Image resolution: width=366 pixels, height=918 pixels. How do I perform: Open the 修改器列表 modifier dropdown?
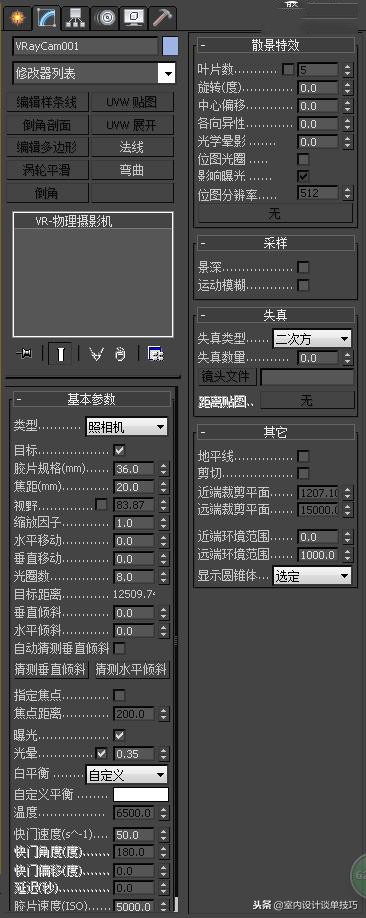pos(94,74)
